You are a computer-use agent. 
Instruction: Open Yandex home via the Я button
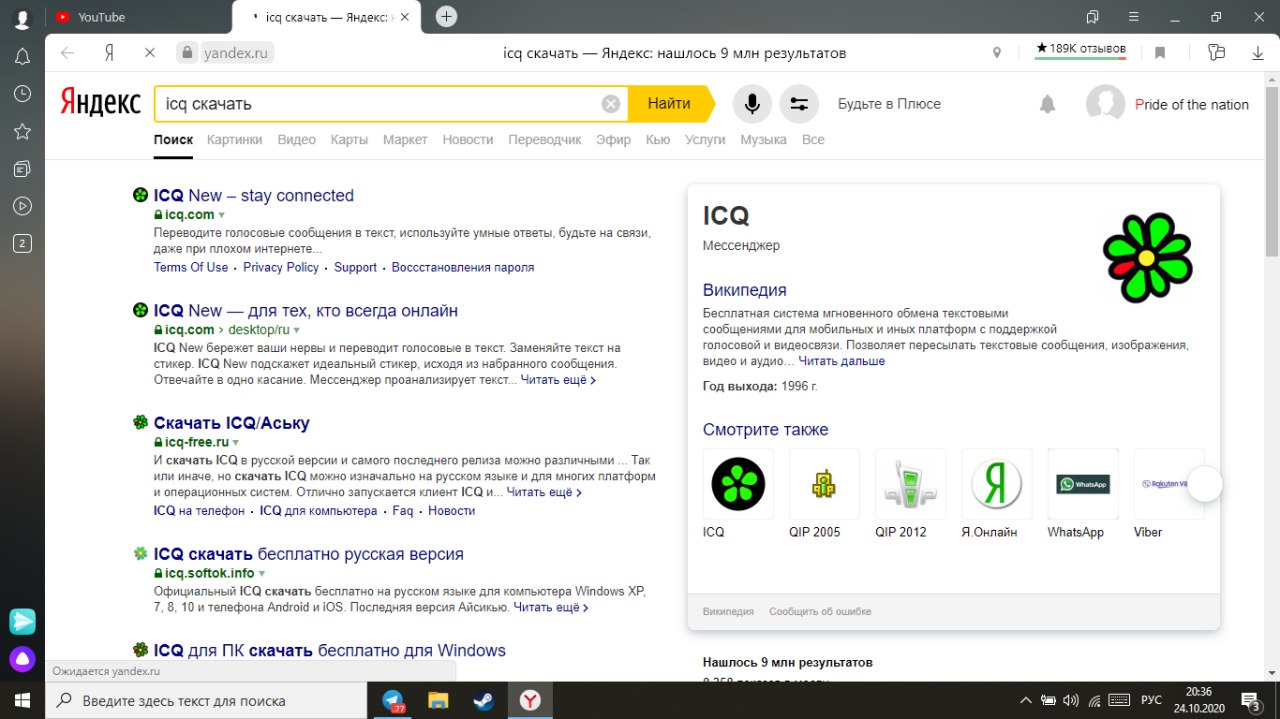(109, 53)
